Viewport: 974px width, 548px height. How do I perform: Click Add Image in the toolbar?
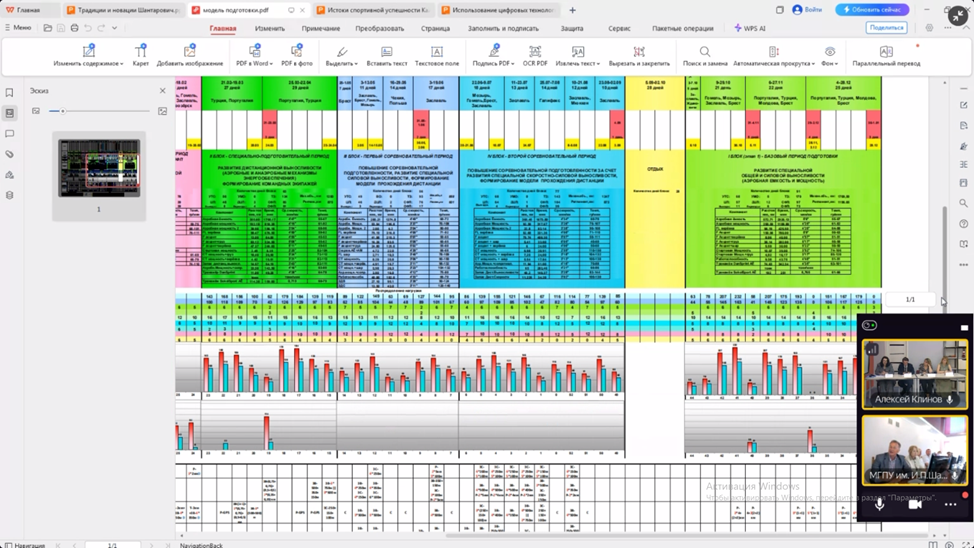pos(189,55)
